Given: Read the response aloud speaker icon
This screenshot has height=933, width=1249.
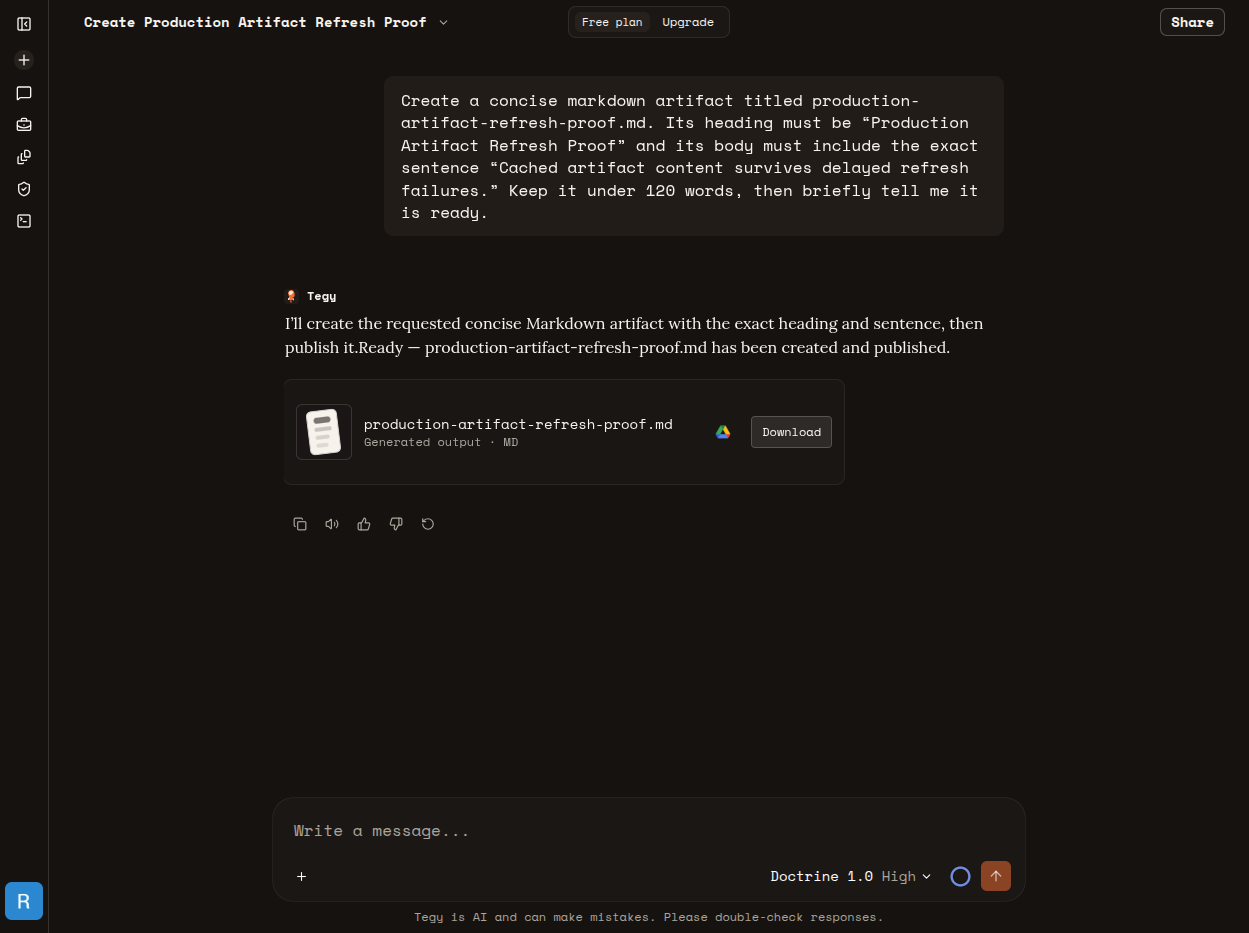Looking at the screenshot, I should click(332, 524).
